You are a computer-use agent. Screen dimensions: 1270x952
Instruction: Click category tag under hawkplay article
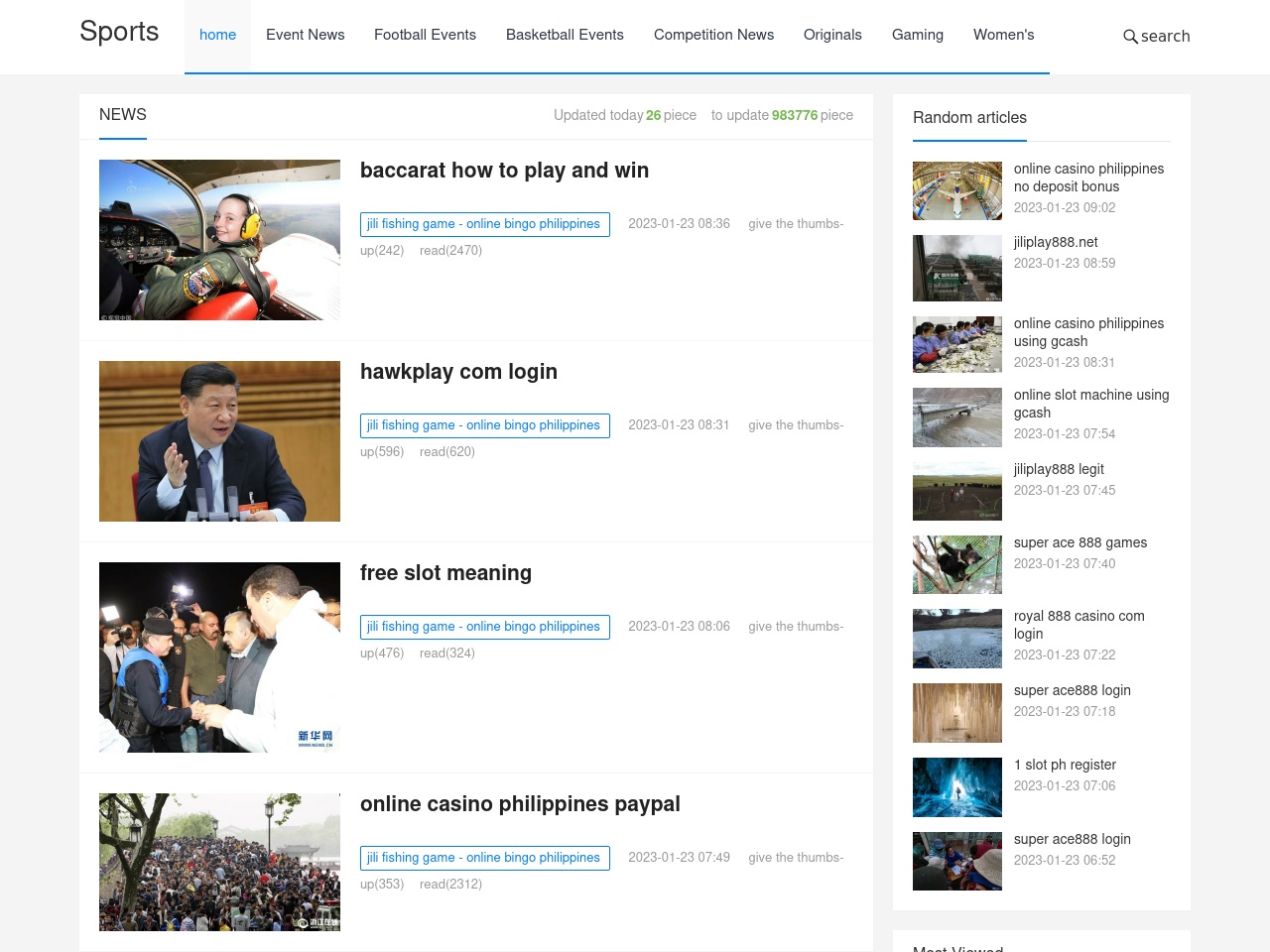(x=484, y=425)
